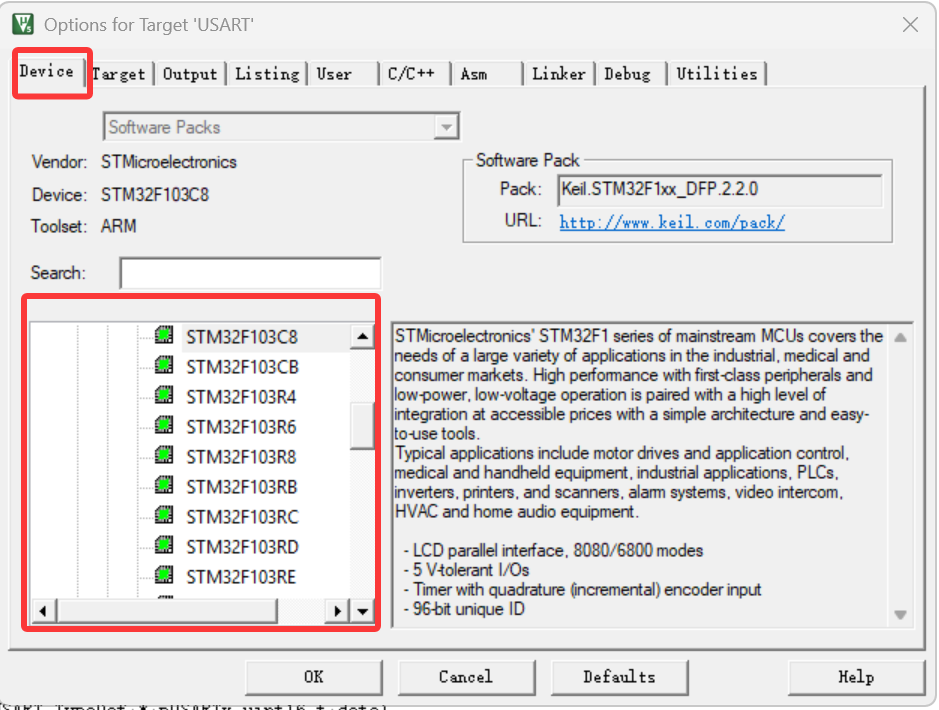Open the Output tab
The image size is (939, 710).
pos(190,74)
